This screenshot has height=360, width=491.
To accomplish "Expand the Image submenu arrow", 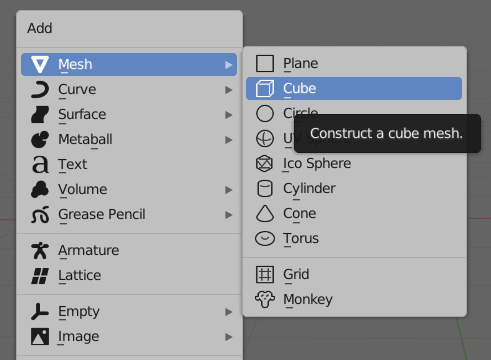I will pos(228,337).
